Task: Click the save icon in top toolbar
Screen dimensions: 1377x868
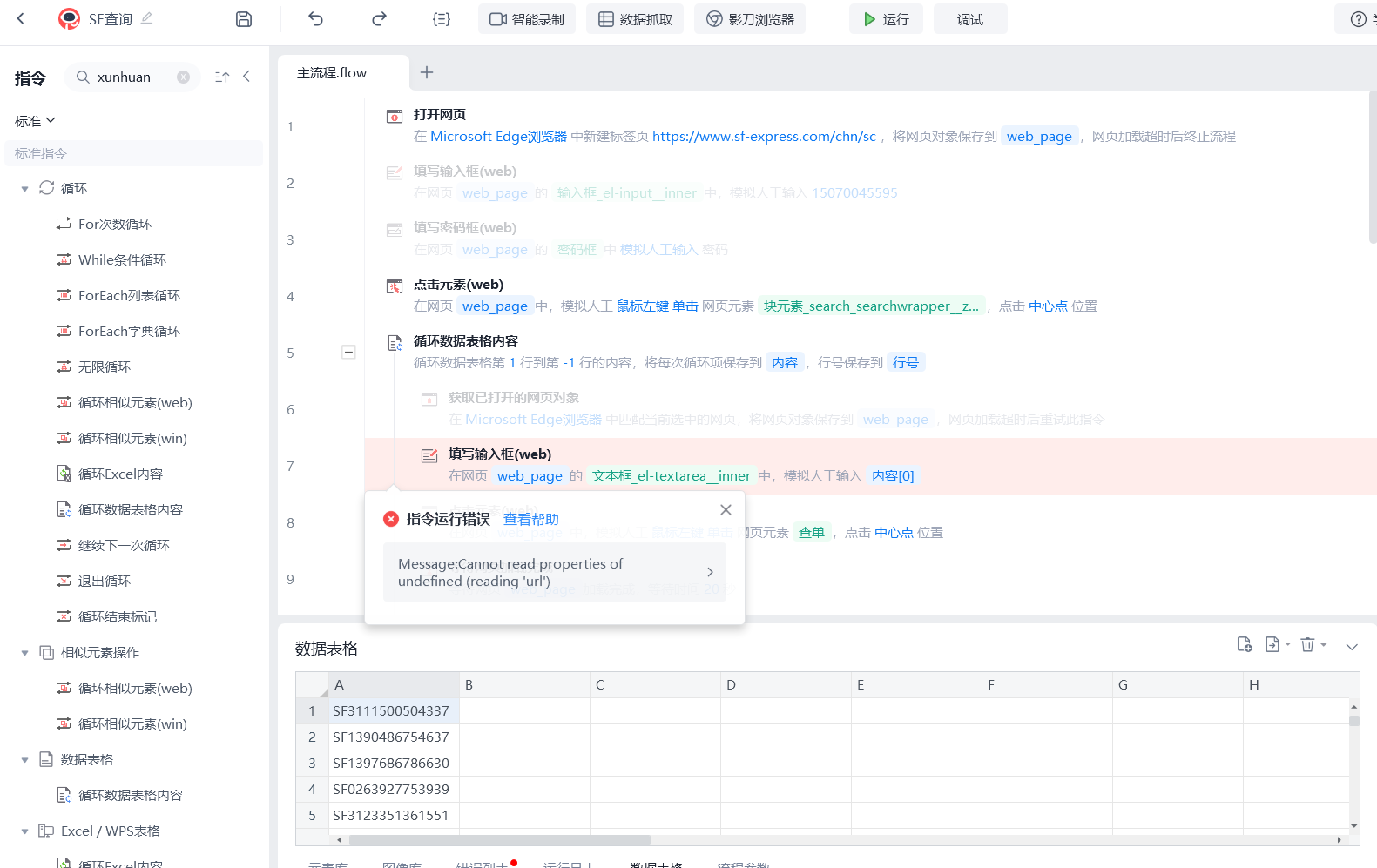Action: (x=244, y=19)
